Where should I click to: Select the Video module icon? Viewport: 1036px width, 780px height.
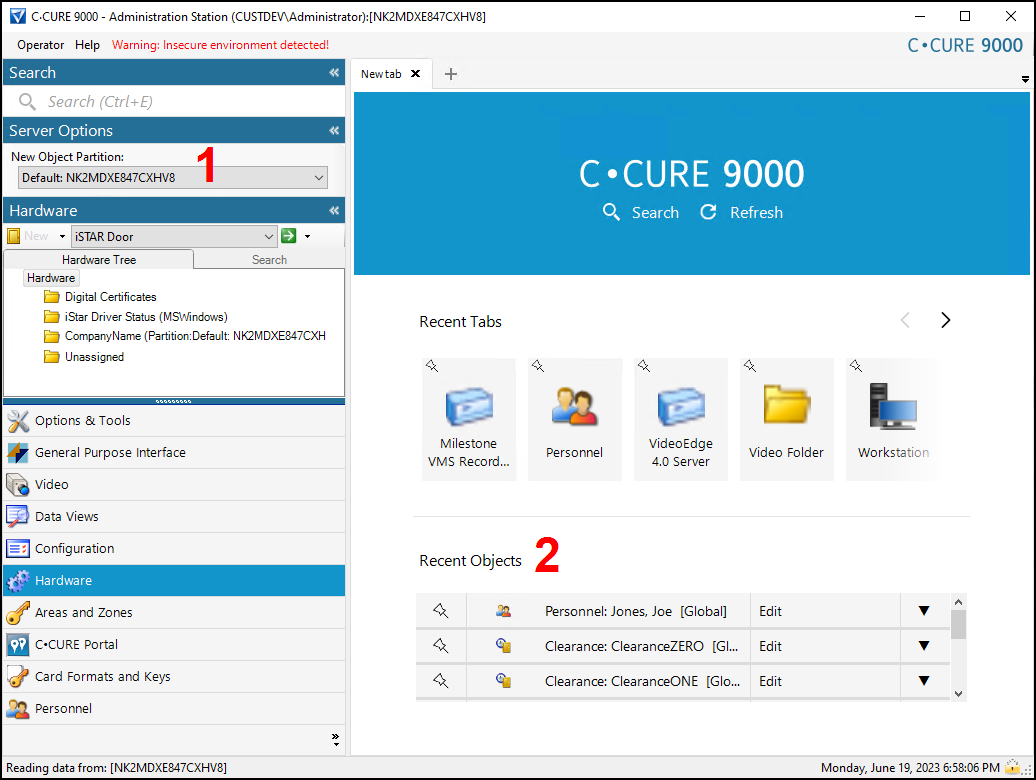pyautogui.click(x=50, y=484)
